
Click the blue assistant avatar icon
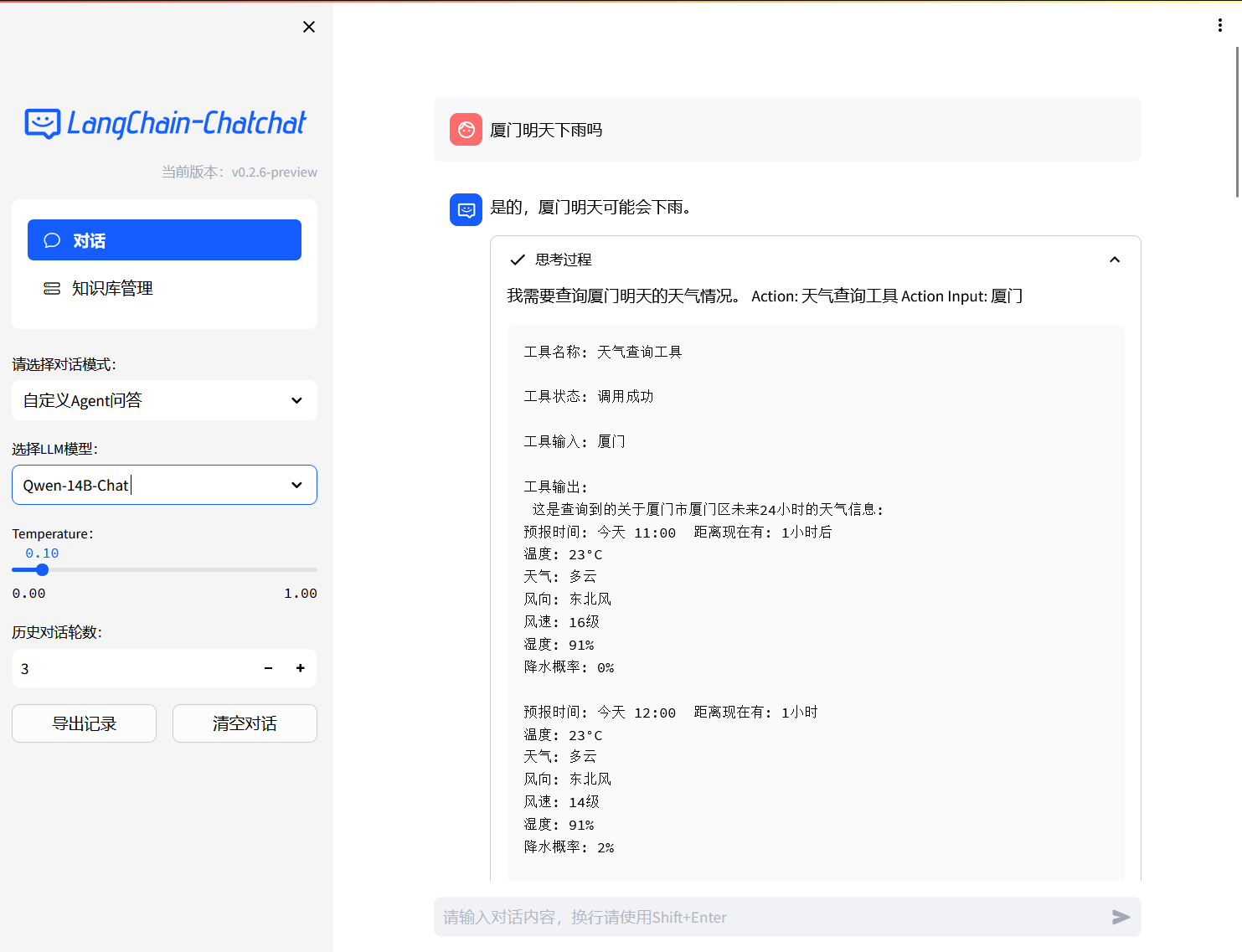[x=466, y=209]
